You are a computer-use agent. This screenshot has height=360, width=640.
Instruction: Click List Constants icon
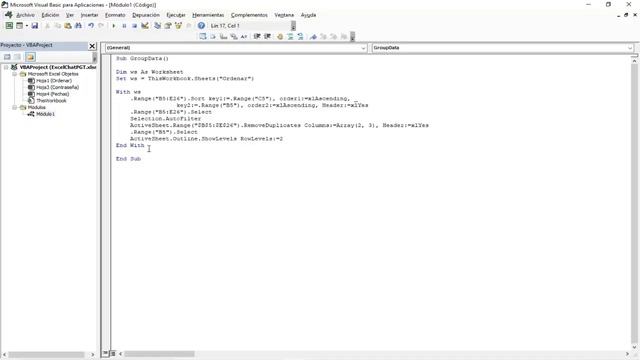tap(213, 36)
